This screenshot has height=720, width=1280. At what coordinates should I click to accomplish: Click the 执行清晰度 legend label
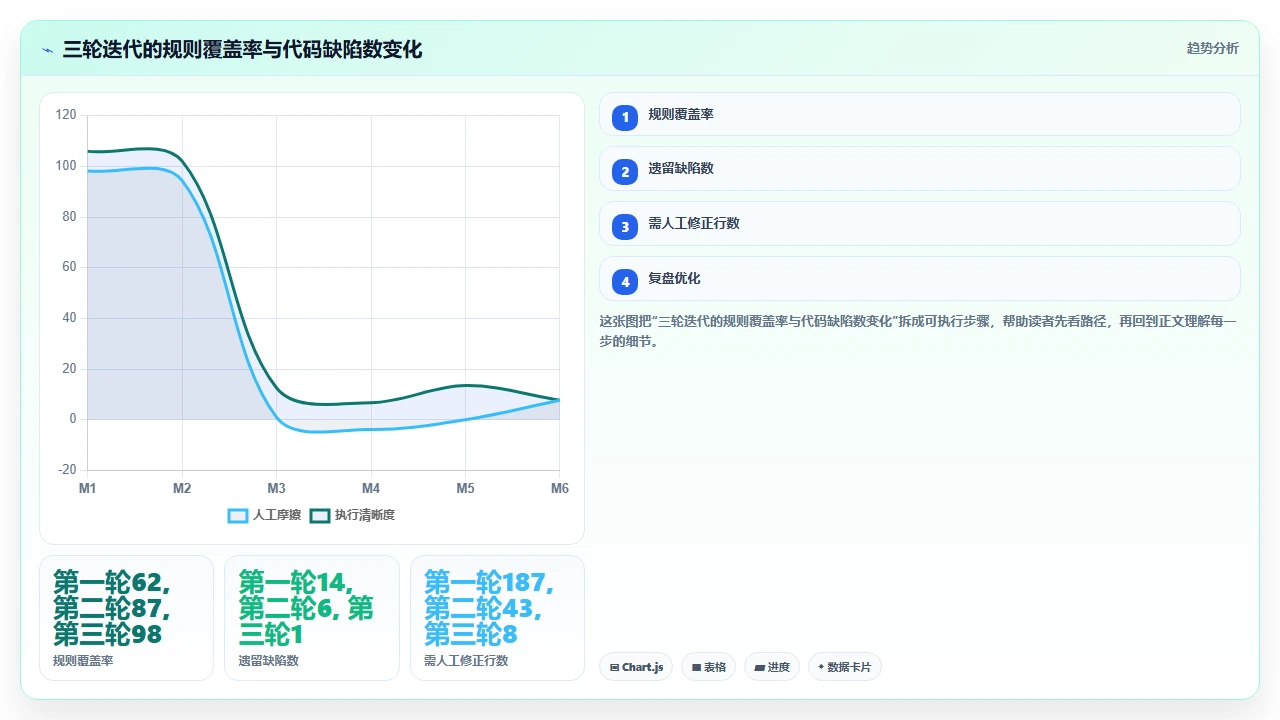(x=365, y=516)
